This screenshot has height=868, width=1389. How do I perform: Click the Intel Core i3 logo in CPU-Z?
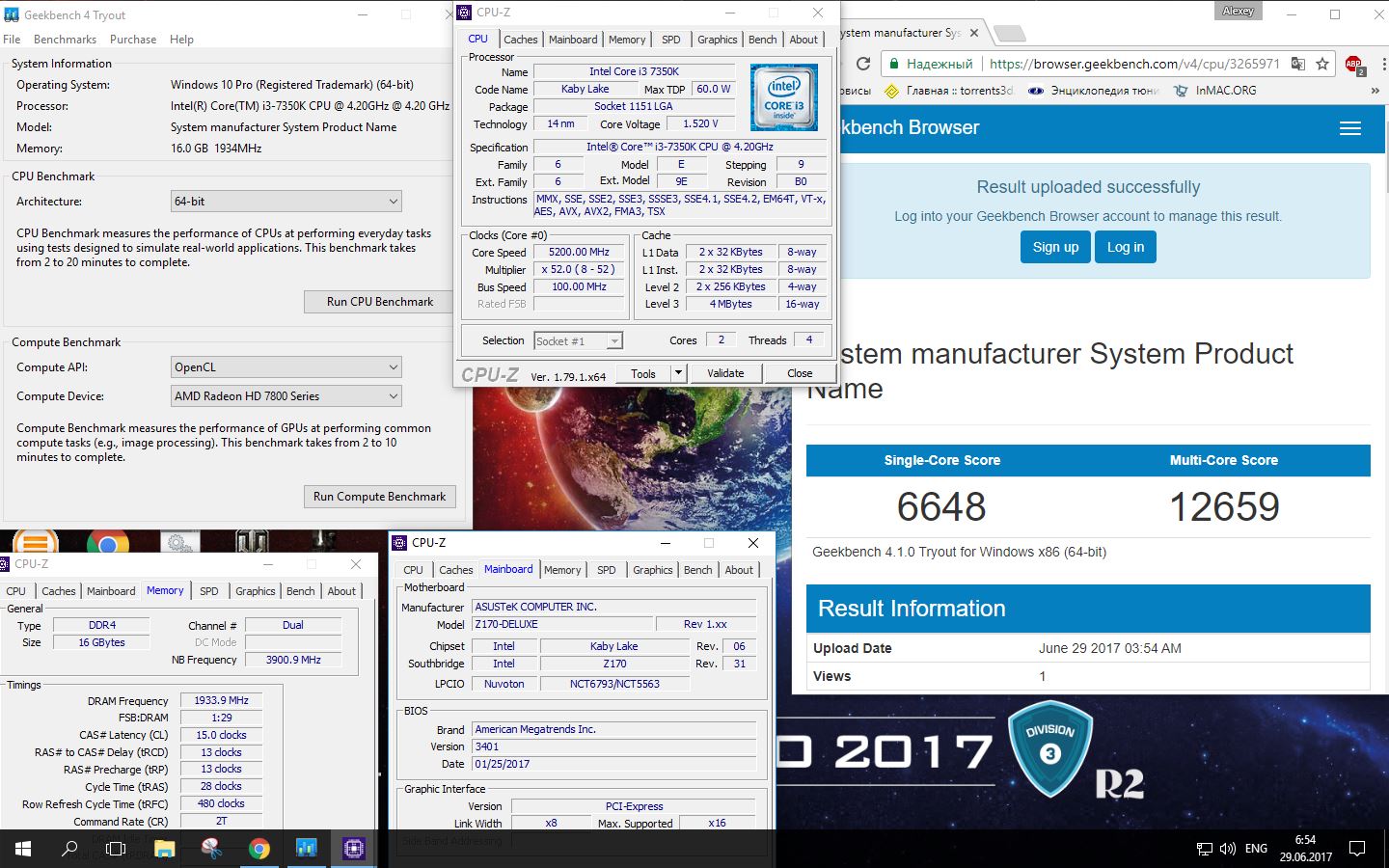coord(784,97)
